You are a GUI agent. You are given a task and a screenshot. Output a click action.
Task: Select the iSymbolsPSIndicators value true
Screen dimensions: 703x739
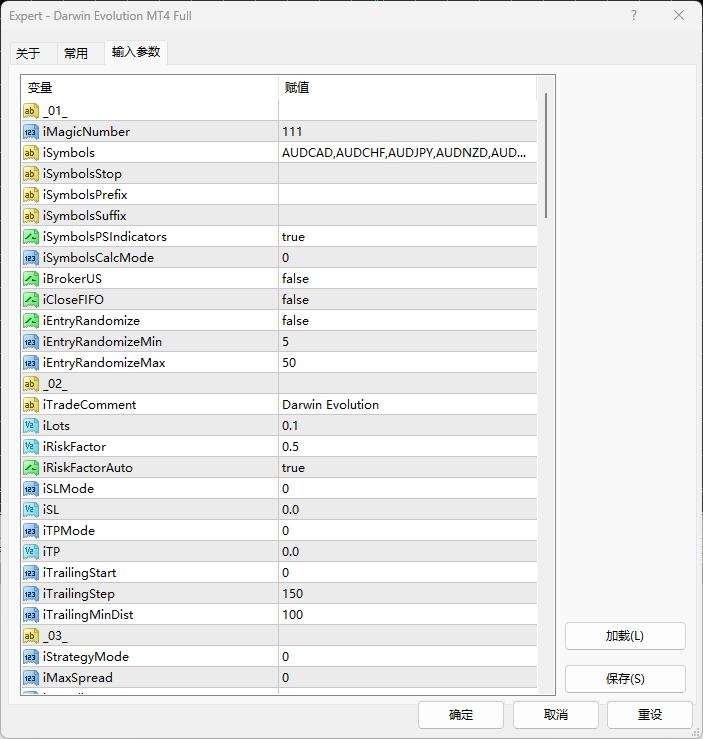[x=293, y=237]
